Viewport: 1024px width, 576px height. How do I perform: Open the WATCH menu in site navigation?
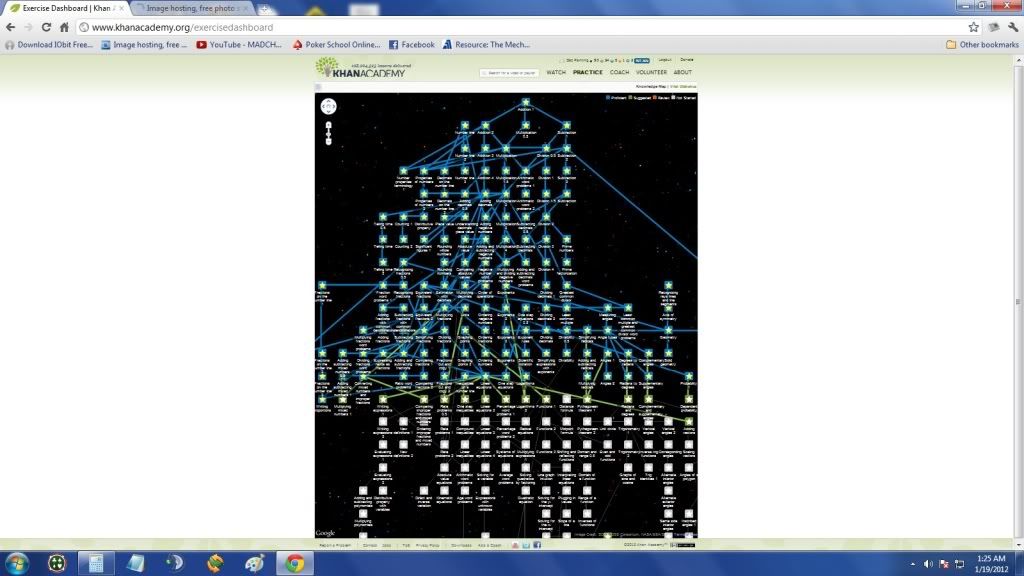556,73
